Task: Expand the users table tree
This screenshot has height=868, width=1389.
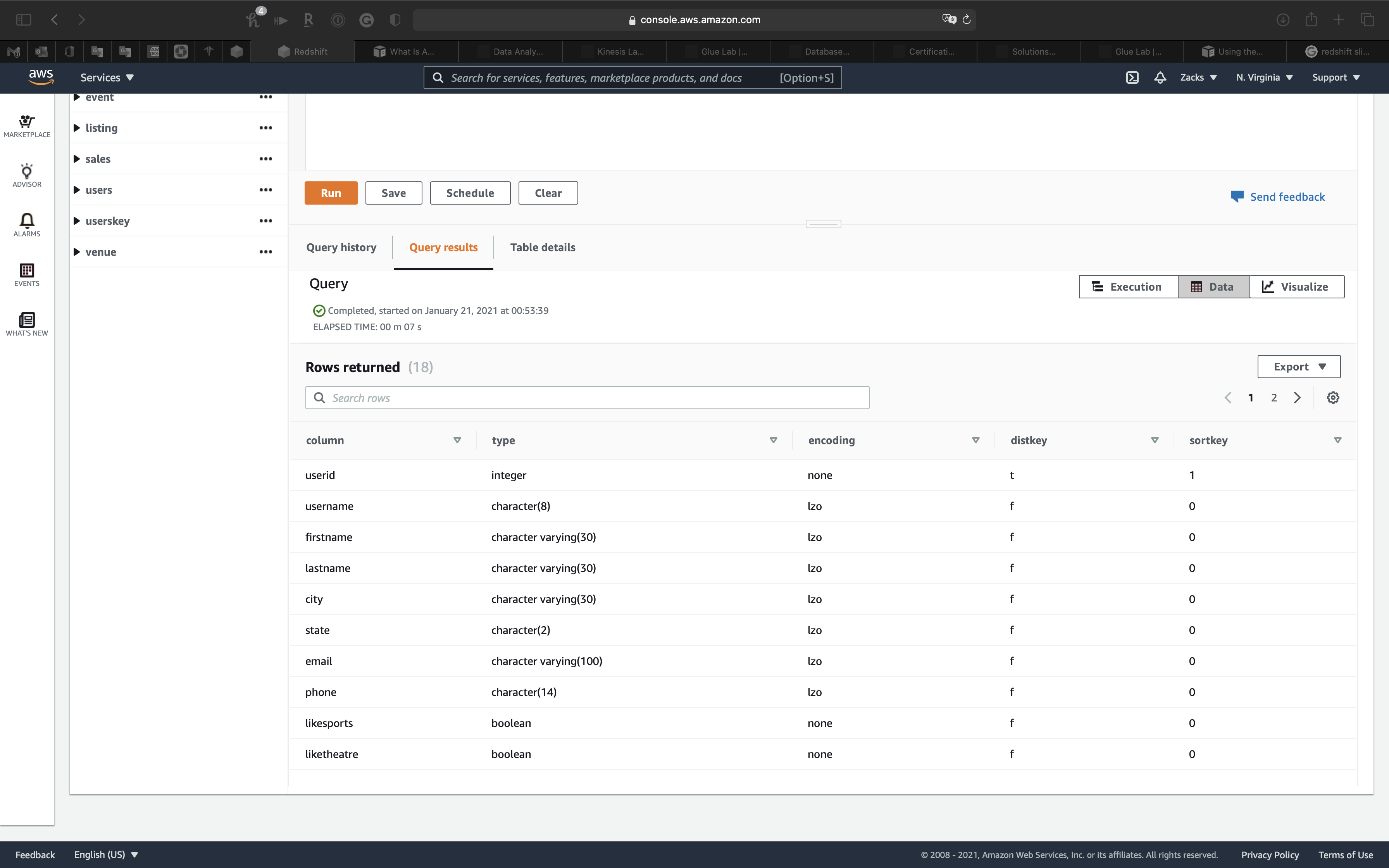Action: tap(77, 190)
